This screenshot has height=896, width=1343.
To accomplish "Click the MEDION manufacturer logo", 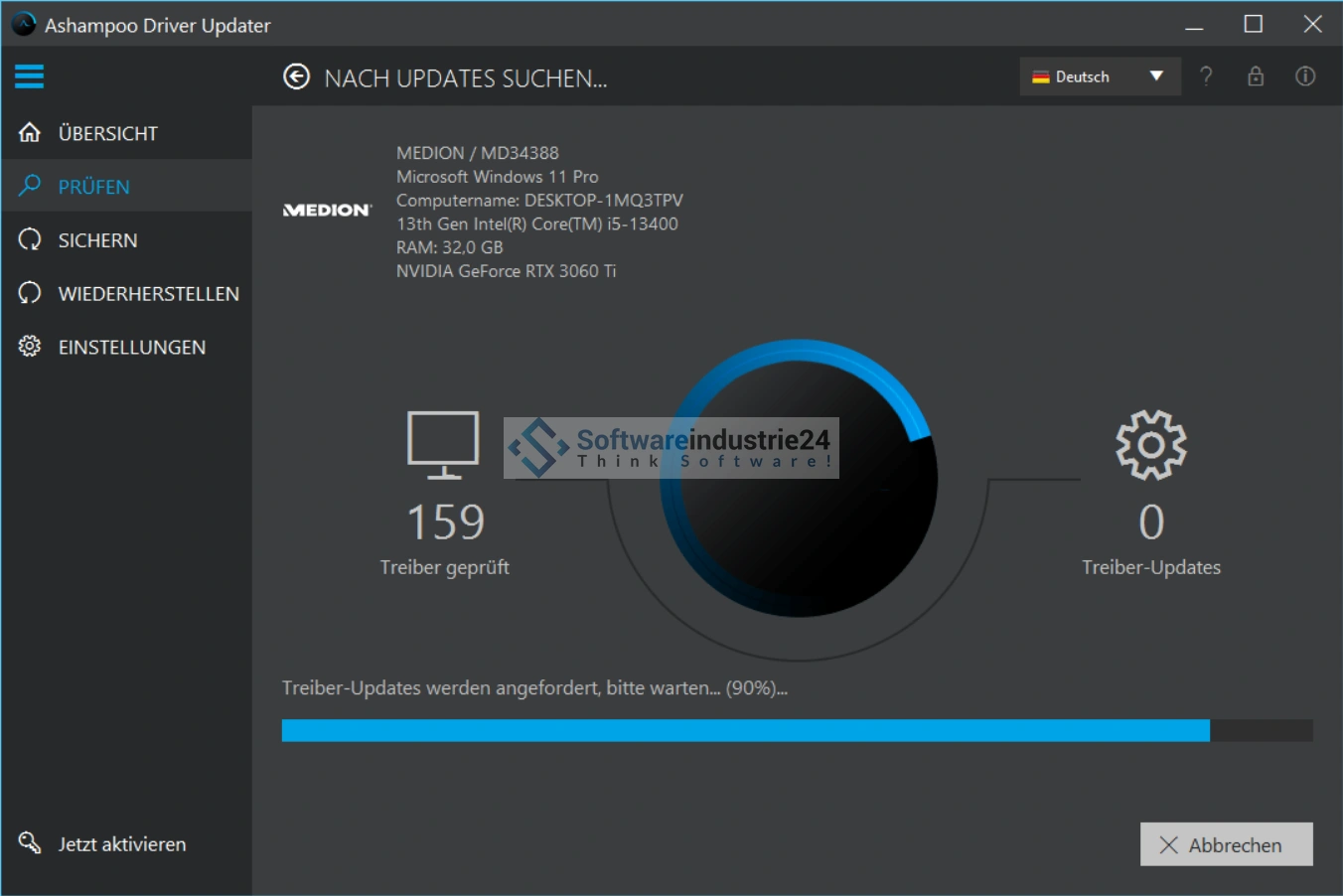I will (327, 211).
